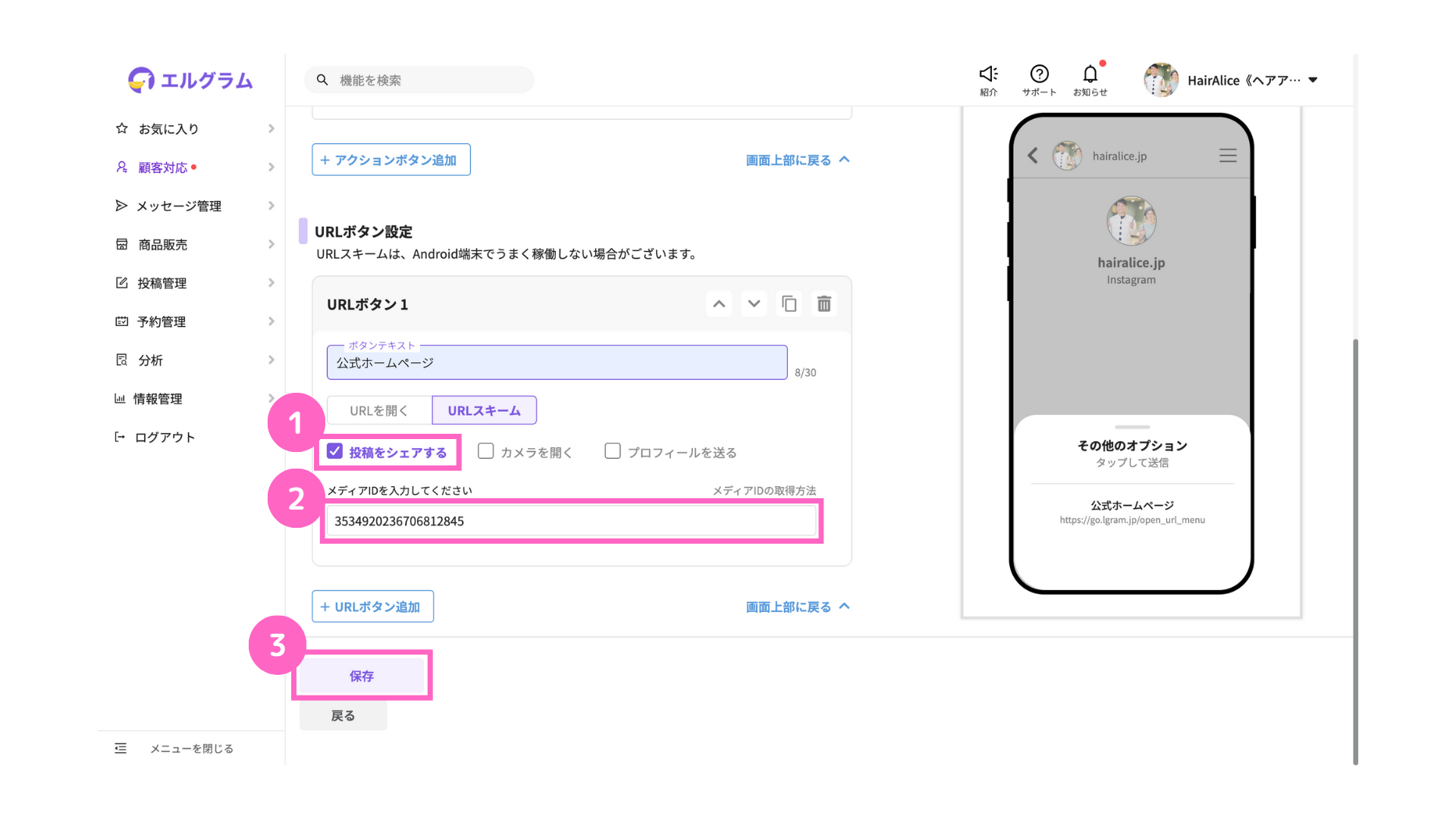Click the 分析 document search icon
Viewport: 1456px width, 819px height.
click(x=121, y=360)
